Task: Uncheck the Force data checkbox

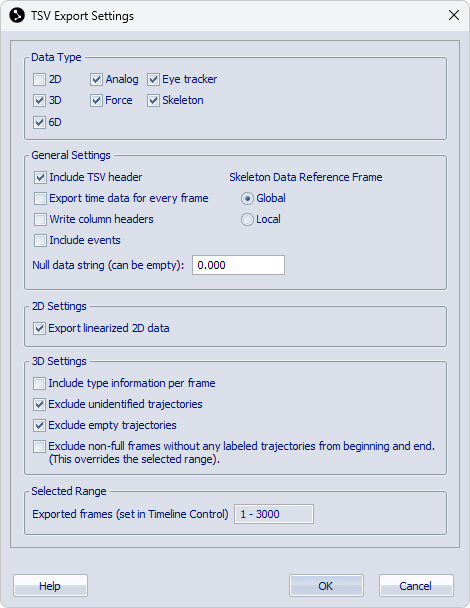Action: click(x=96, y=101)
